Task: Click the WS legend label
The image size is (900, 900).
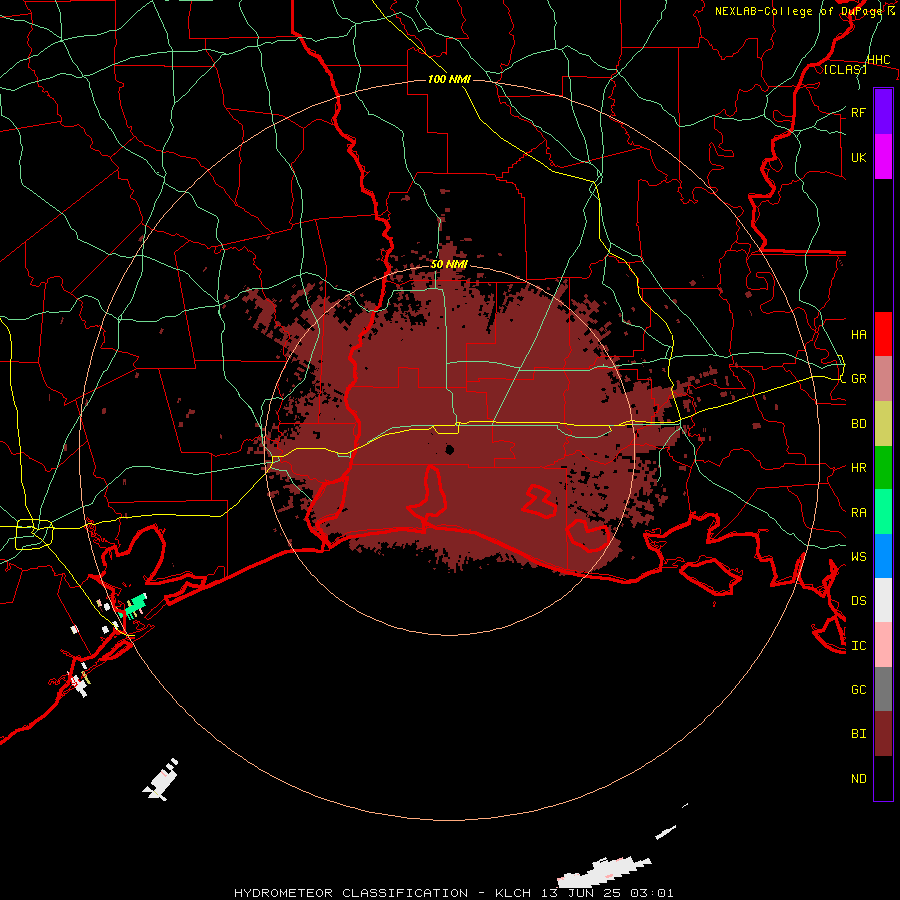Action: (x=859, y=556)
